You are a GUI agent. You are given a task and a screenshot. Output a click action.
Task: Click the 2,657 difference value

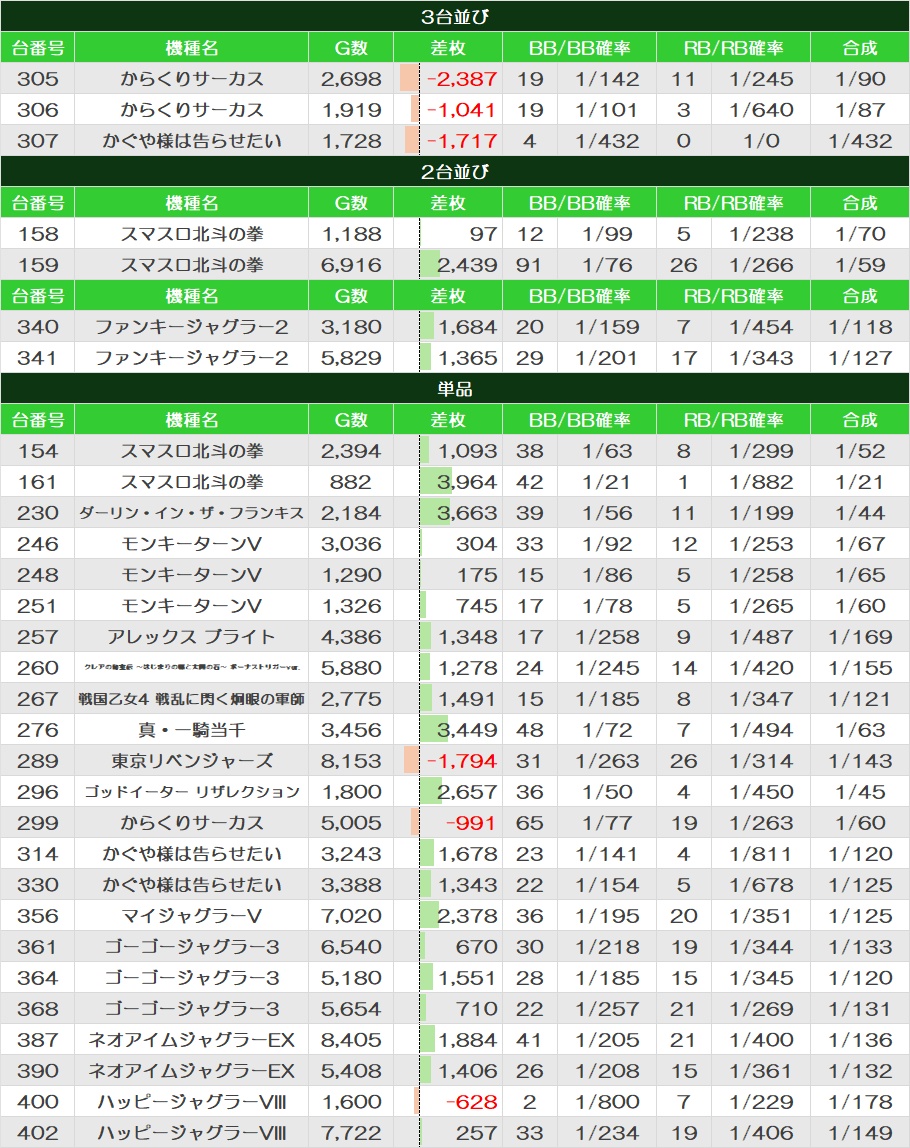tap(466, 791)
